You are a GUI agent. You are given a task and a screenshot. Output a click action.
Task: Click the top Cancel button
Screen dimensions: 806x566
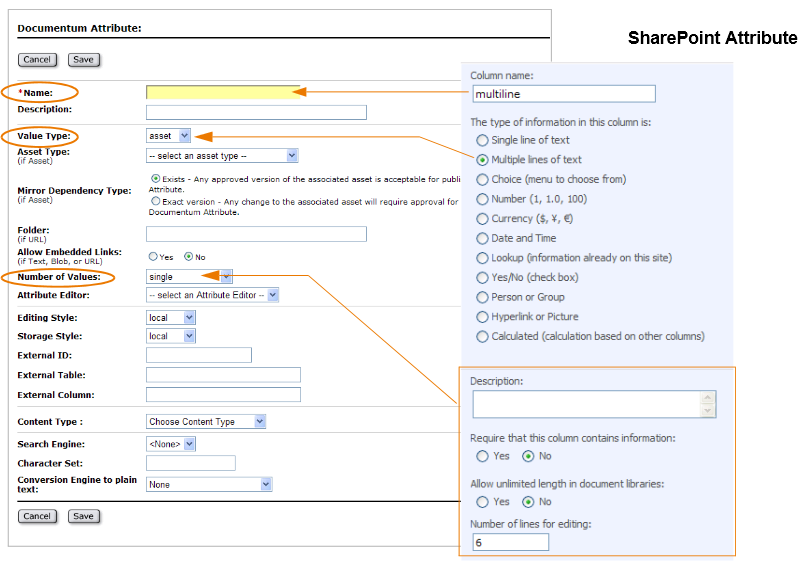37,60
